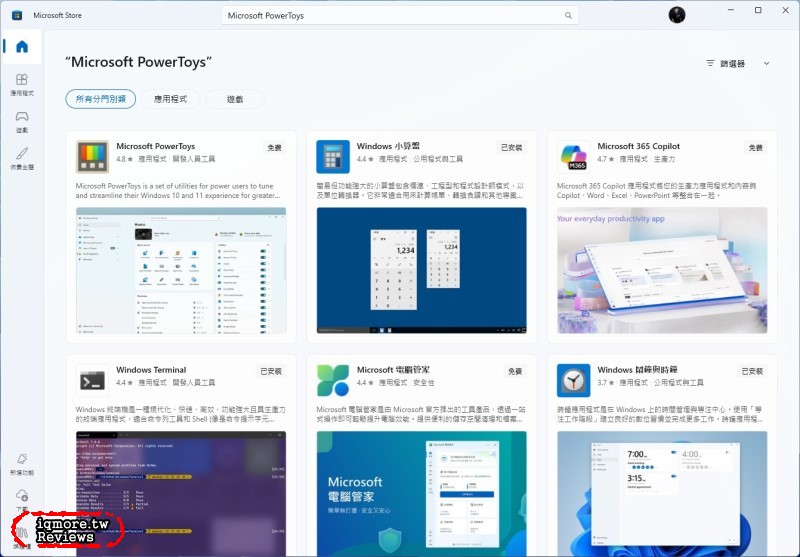Screen dimensions: 800x557
Task: Select the 應用程式 apps filter tab
Action: (170, 99)
